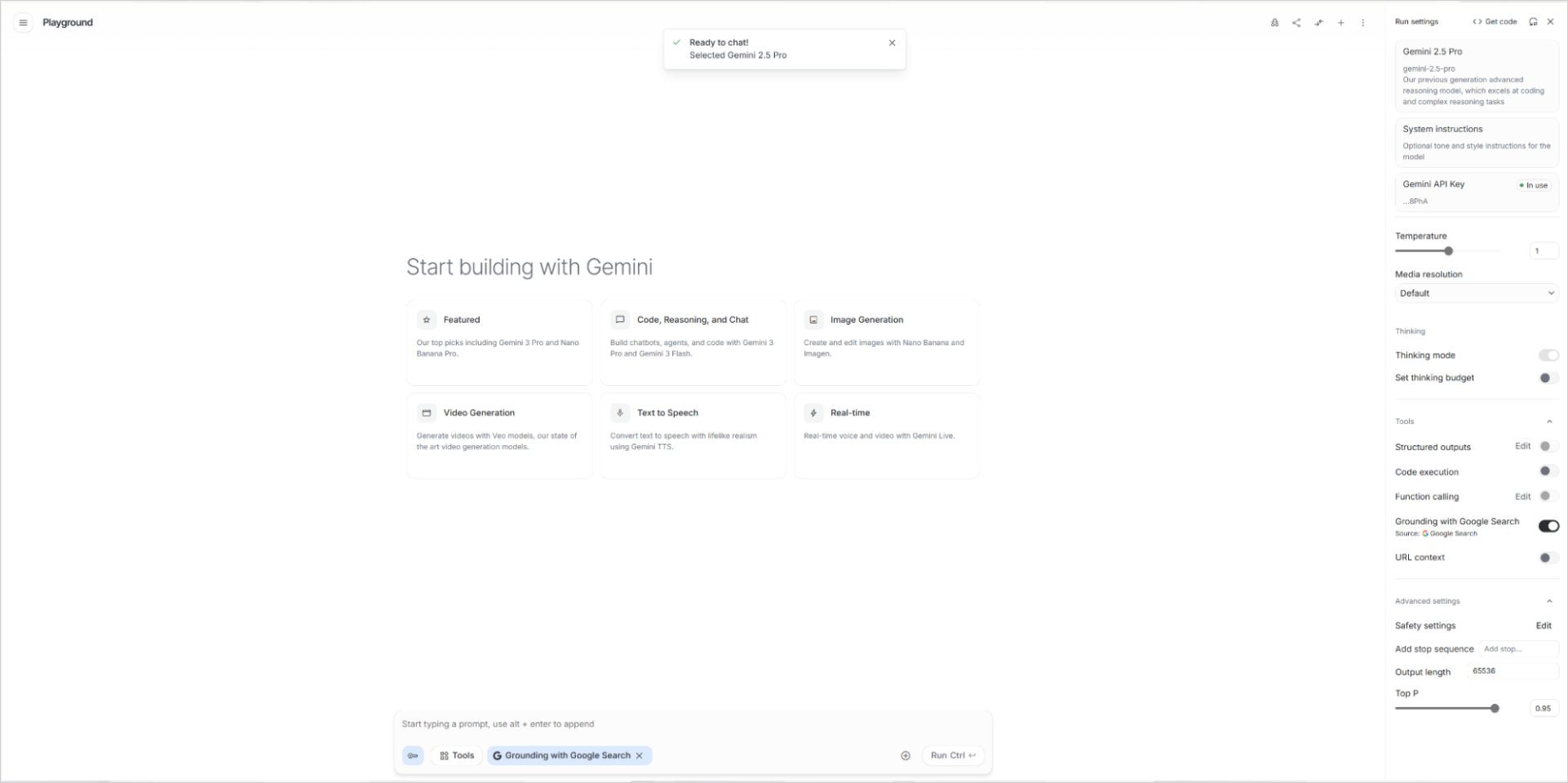
Task: Remove the Grounding with Google Search chip
Action: [x=640, y=755]
